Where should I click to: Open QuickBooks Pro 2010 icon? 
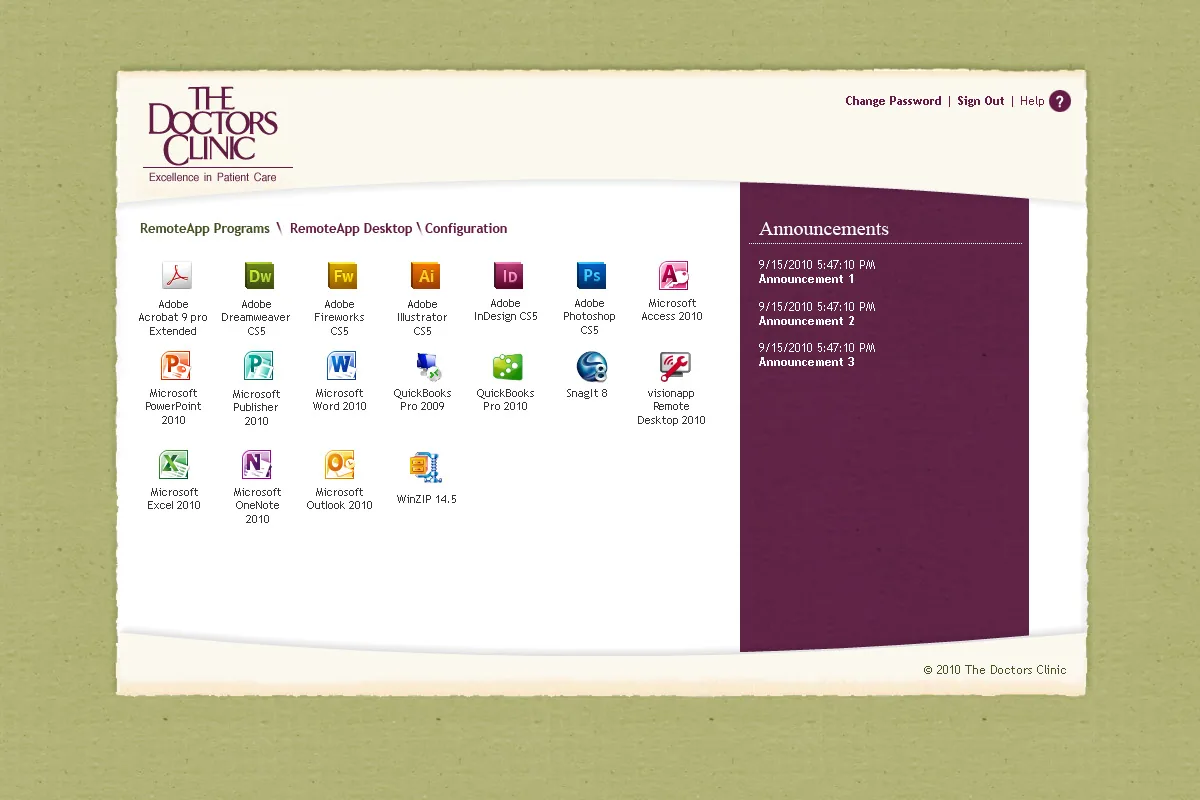tap(508, 366)
